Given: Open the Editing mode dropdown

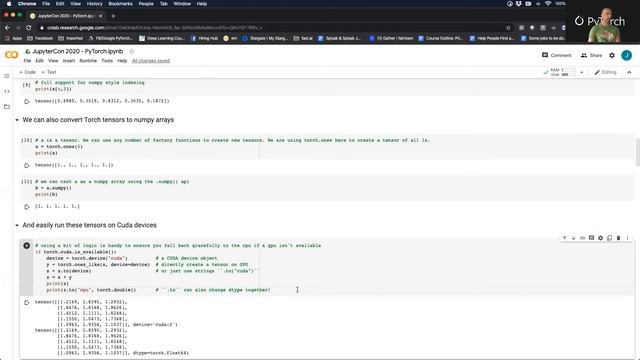Looking at the screenshot, I should [x=606, y=72].
